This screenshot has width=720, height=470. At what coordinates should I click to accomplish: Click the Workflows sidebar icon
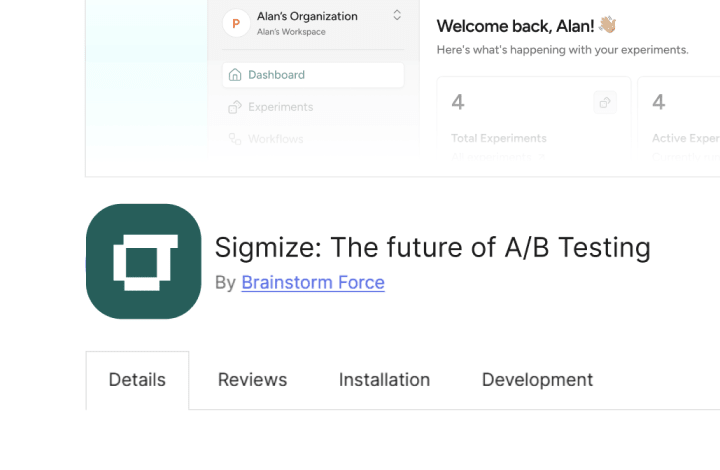tap(235, 139)
